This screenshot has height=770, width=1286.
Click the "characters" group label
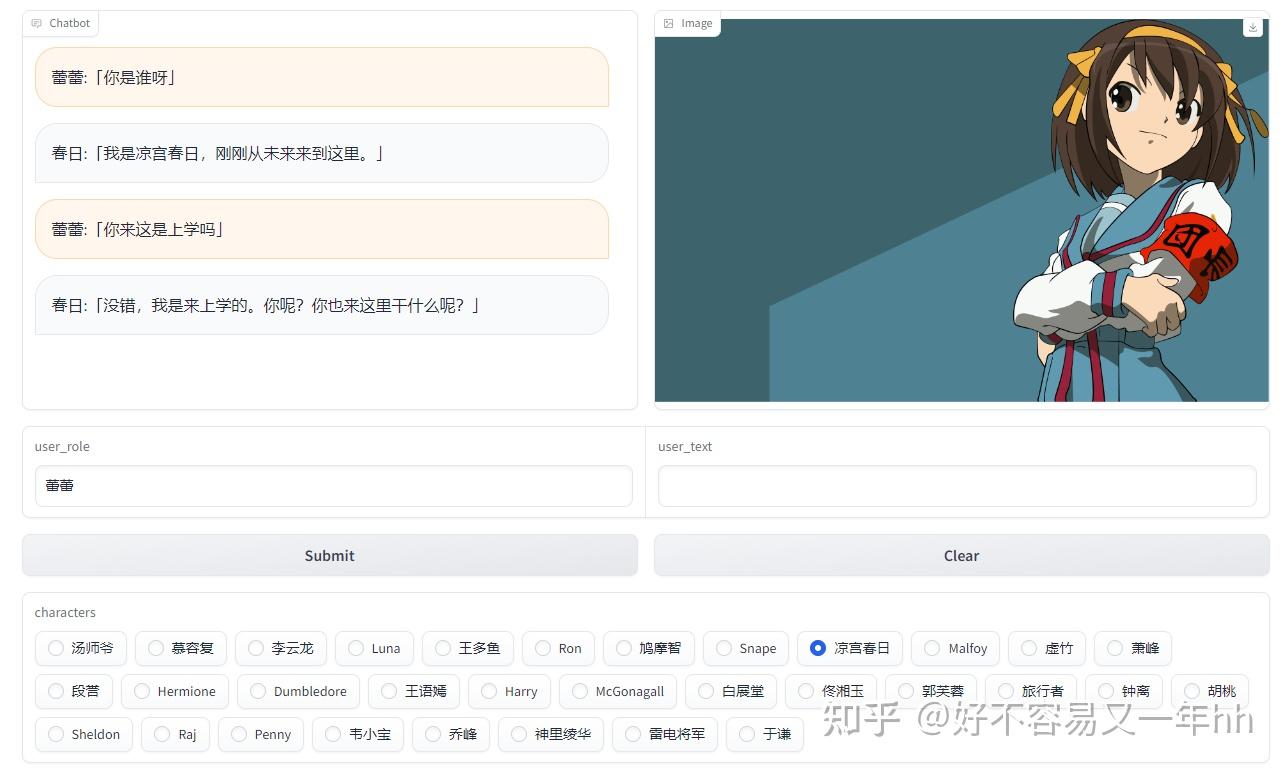coord(65,612)
